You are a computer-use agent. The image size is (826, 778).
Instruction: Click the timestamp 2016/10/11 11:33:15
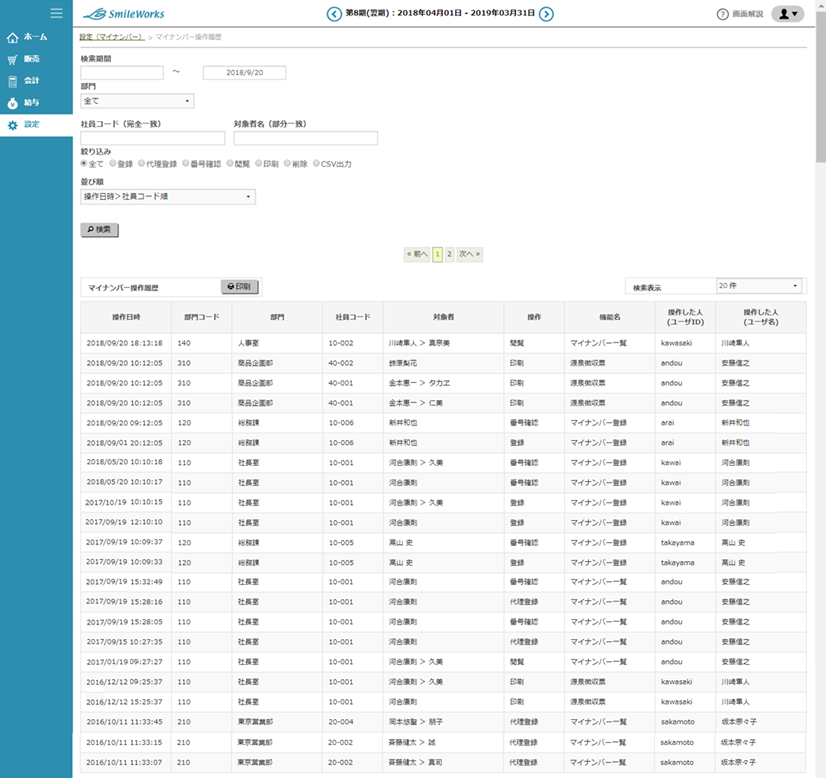point(124,743)
